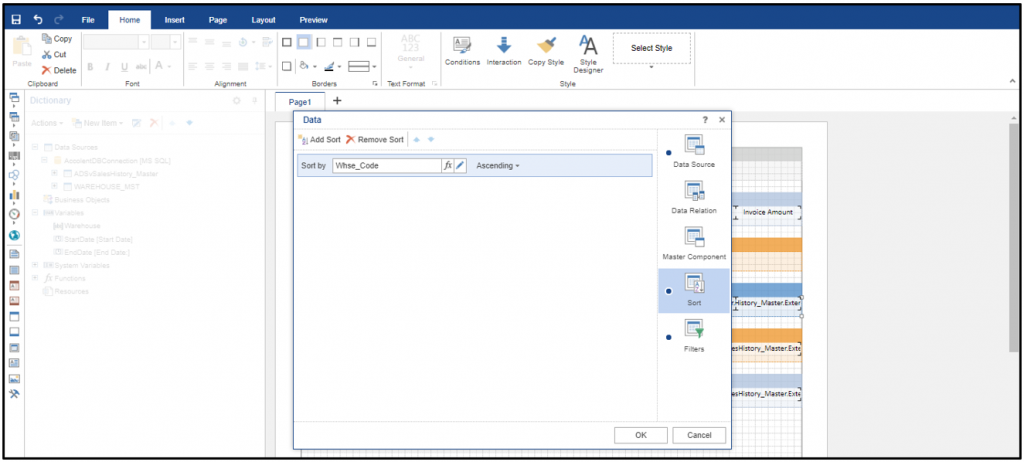Collapse the ribbon with the chevron
Image resolution: width=1024 pixels, height=462 pixels.
pyautogui.click(x=1012, y=80)
